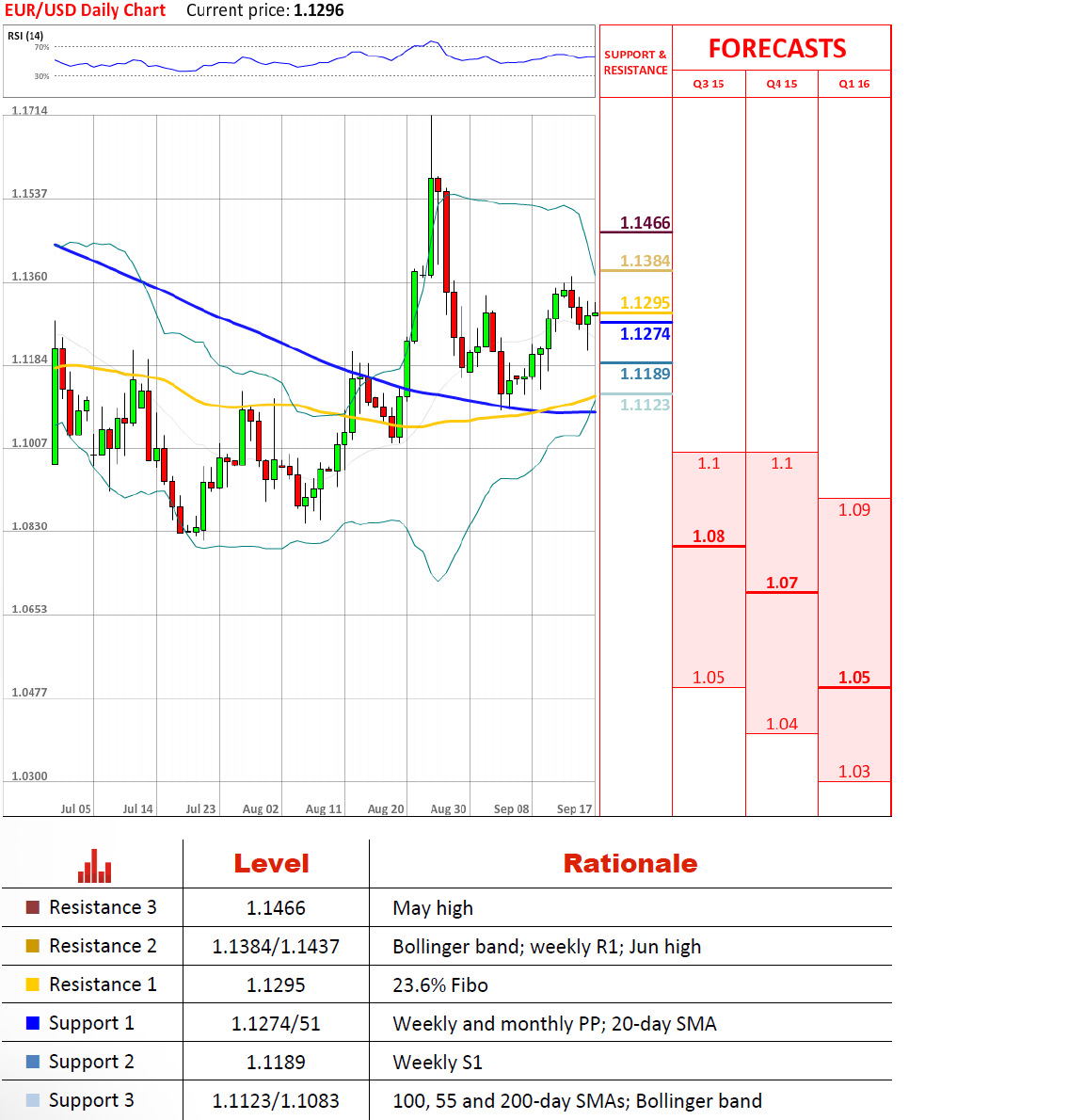Click the Resistance 2 tan color square
The width and height of the screenshot is (1084, 1120).
coord(33,946)
